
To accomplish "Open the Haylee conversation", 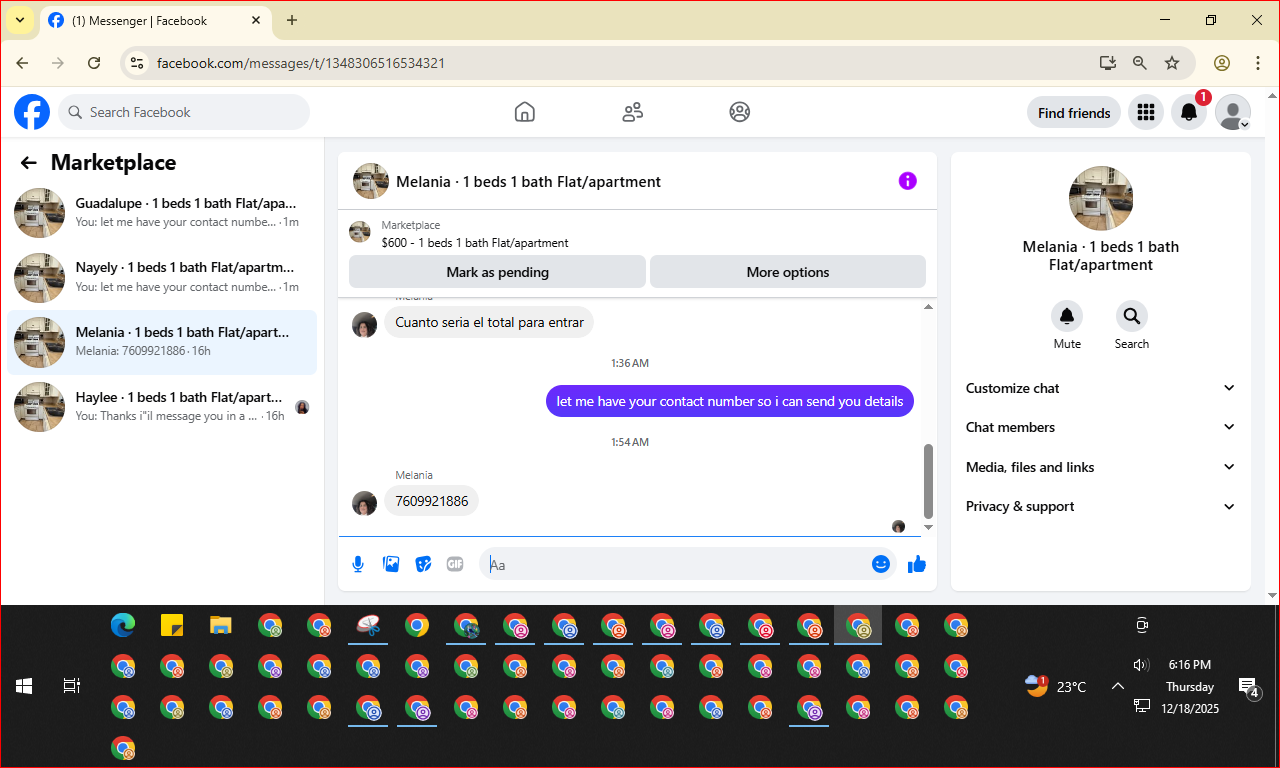I will pos(162,407).
